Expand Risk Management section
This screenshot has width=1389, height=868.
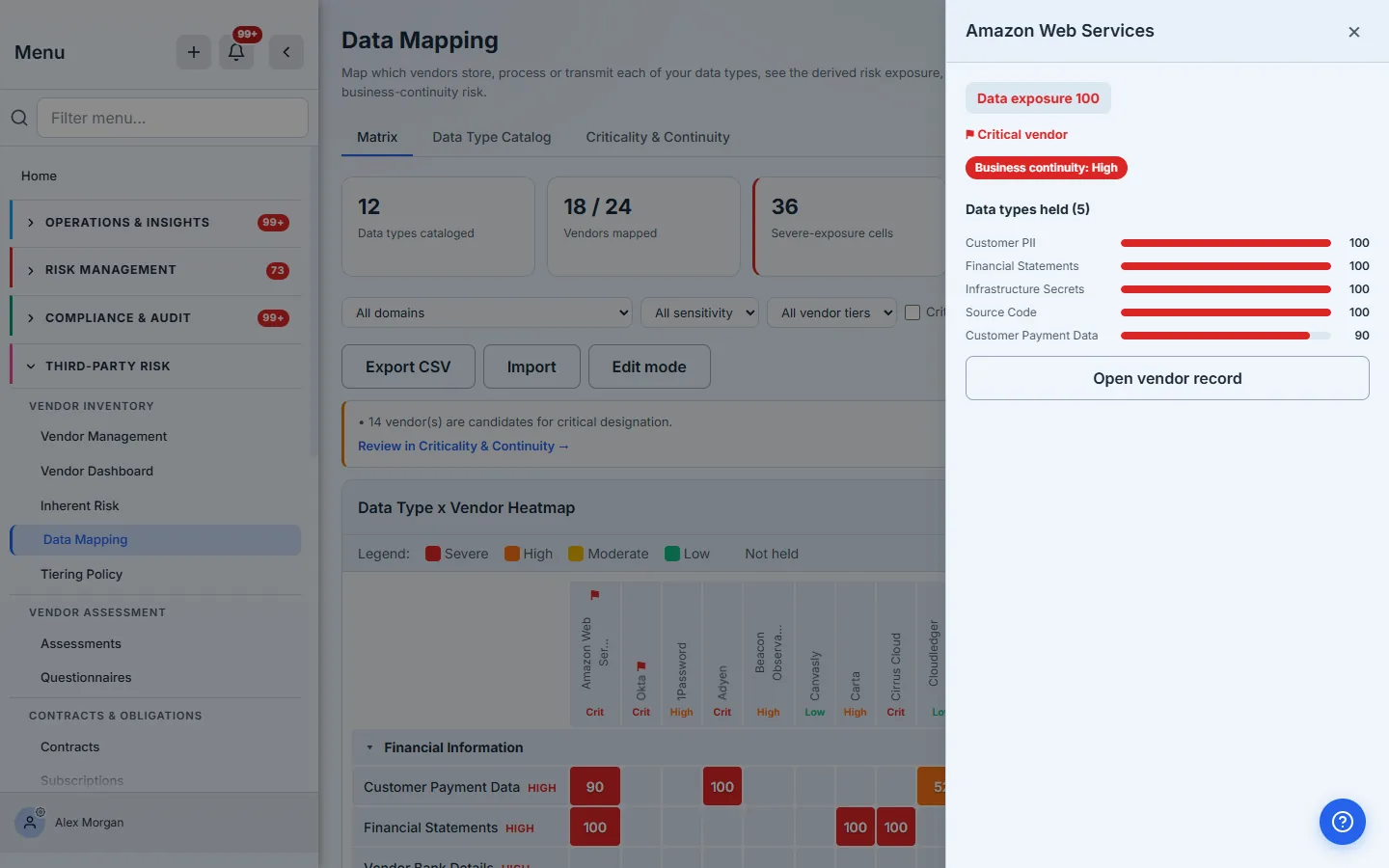pos(156,270)
